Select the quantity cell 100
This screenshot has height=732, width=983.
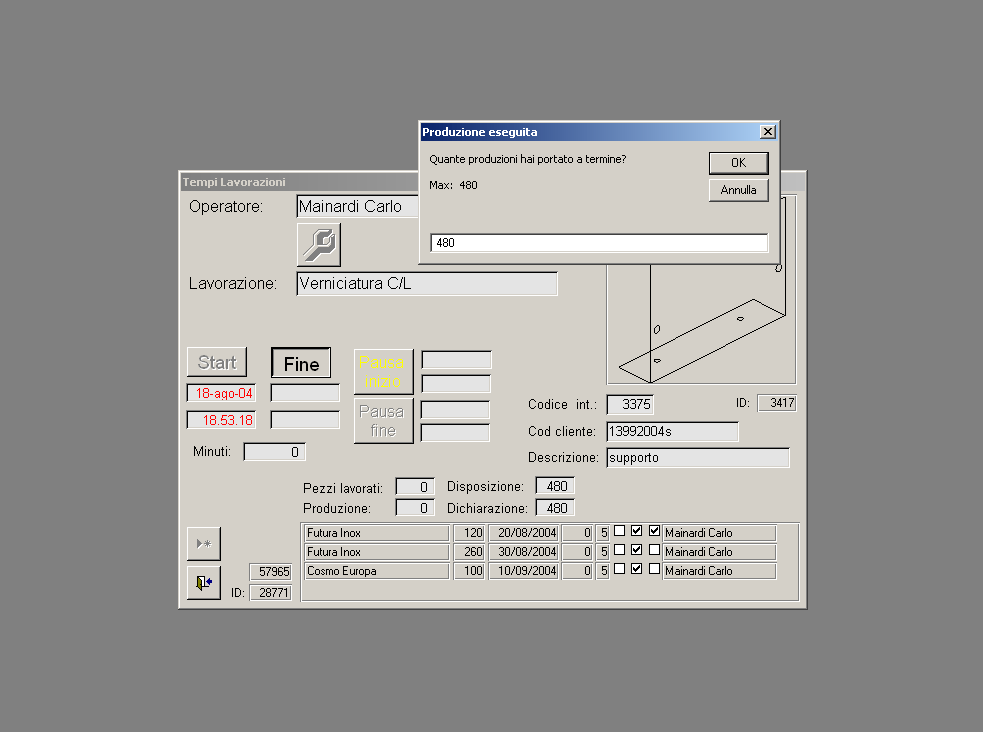(x=469, y=571)
